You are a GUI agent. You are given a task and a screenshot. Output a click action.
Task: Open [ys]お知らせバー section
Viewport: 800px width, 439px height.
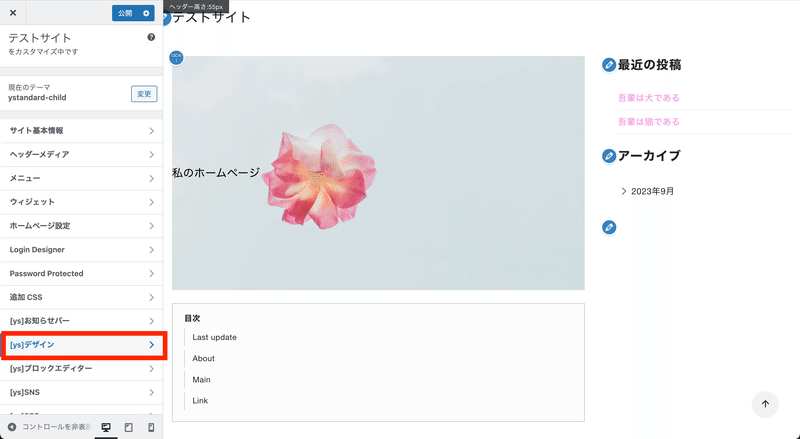coord(82,321)
